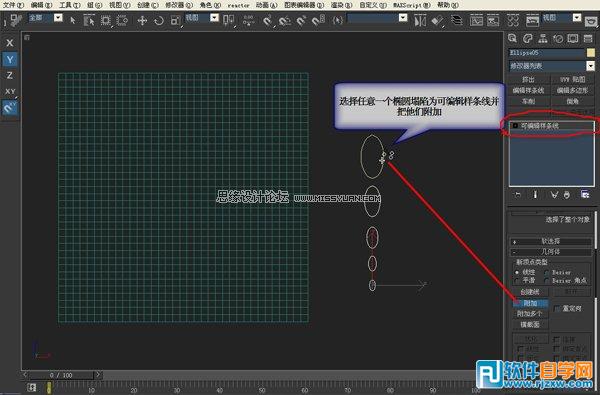600x395 pixels.
Task: Open the object color swatch
Action: pyautogui.click(x=591, y=53)
